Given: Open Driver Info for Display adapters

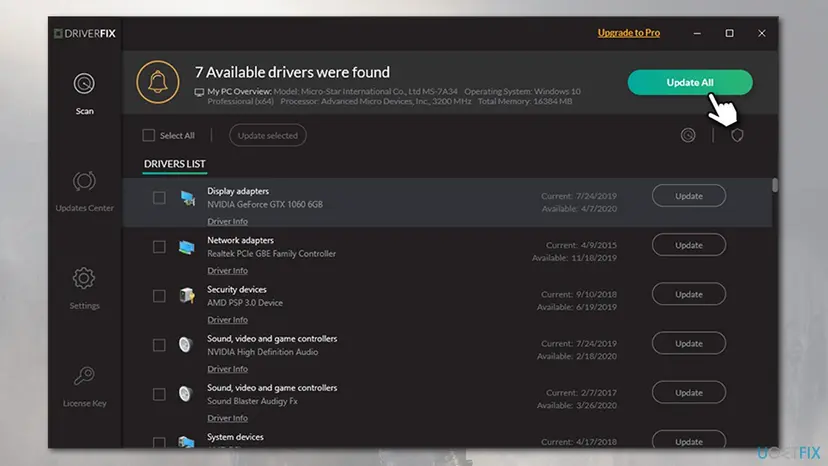Looking at the screenshot, I should 227,221.
